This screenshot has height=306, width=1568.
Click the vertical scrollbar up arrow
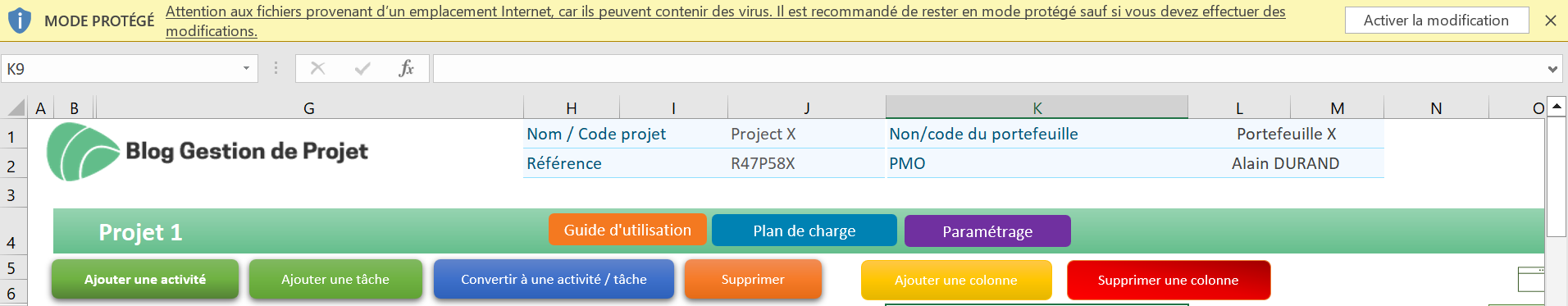1556,107
